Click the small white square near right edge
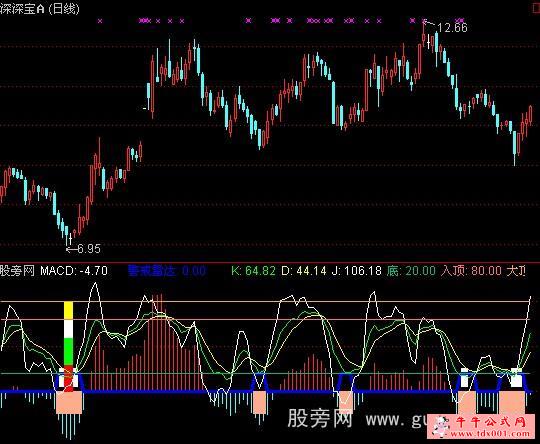The height and width of the screenshot is (444, 540). tap(516, 378)
